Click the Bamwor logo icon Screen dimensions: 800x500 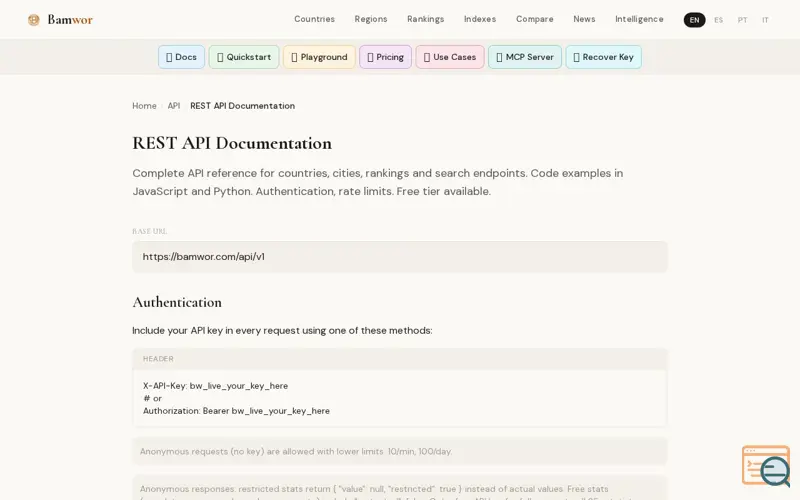click(x=34, y=20)
